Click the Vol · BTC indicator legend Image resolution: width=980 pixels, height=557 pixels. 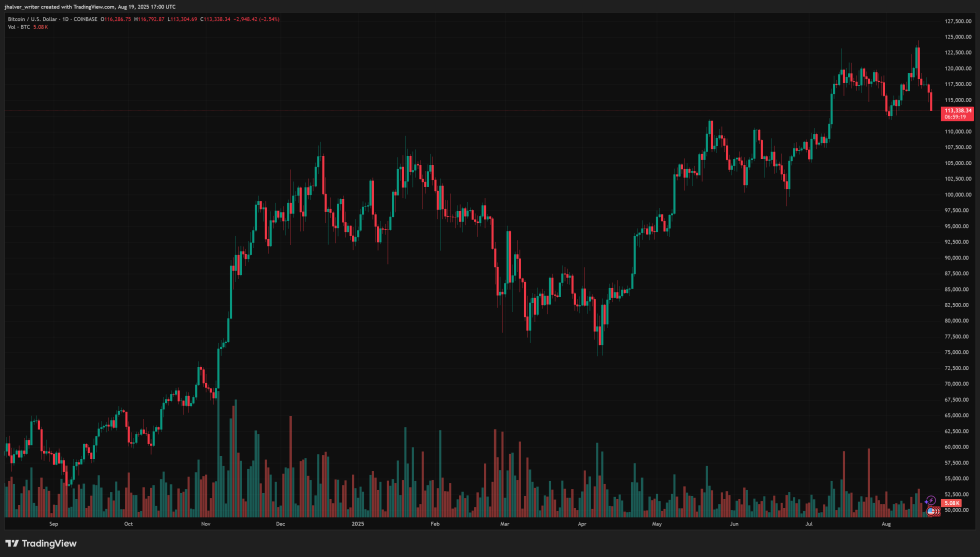pos(19,27)
